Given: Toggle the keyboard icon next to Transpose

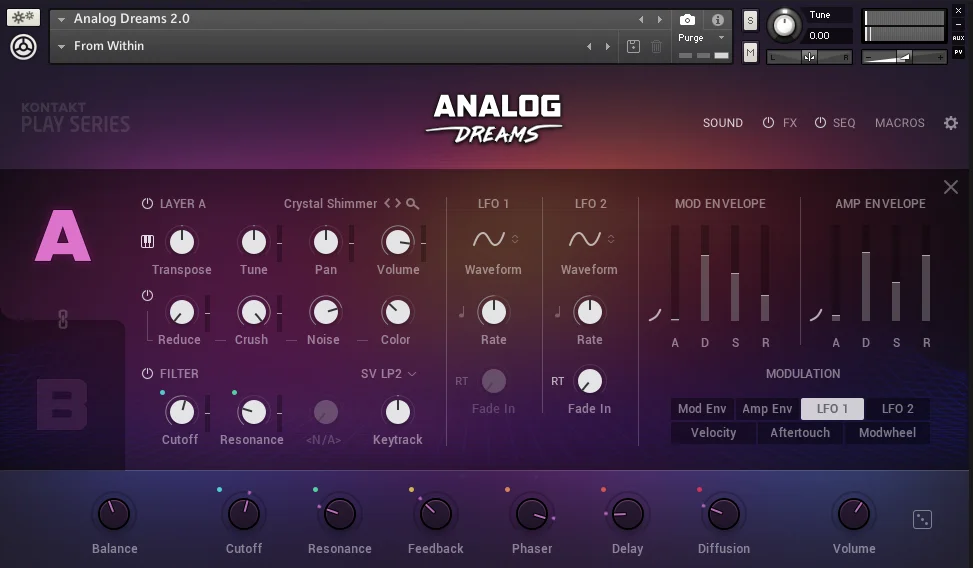Looking at the screenshot, I should tap(147, 241).
